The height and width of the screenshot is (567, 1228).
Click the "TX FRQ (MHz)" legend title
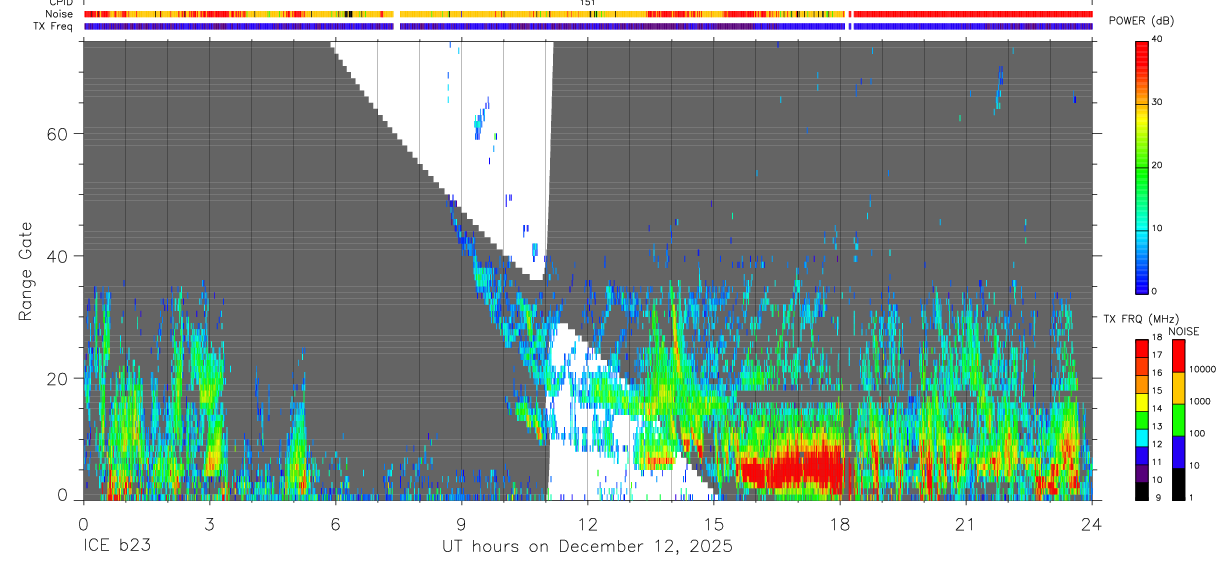pyautogui.click(x=1139, y=319)
